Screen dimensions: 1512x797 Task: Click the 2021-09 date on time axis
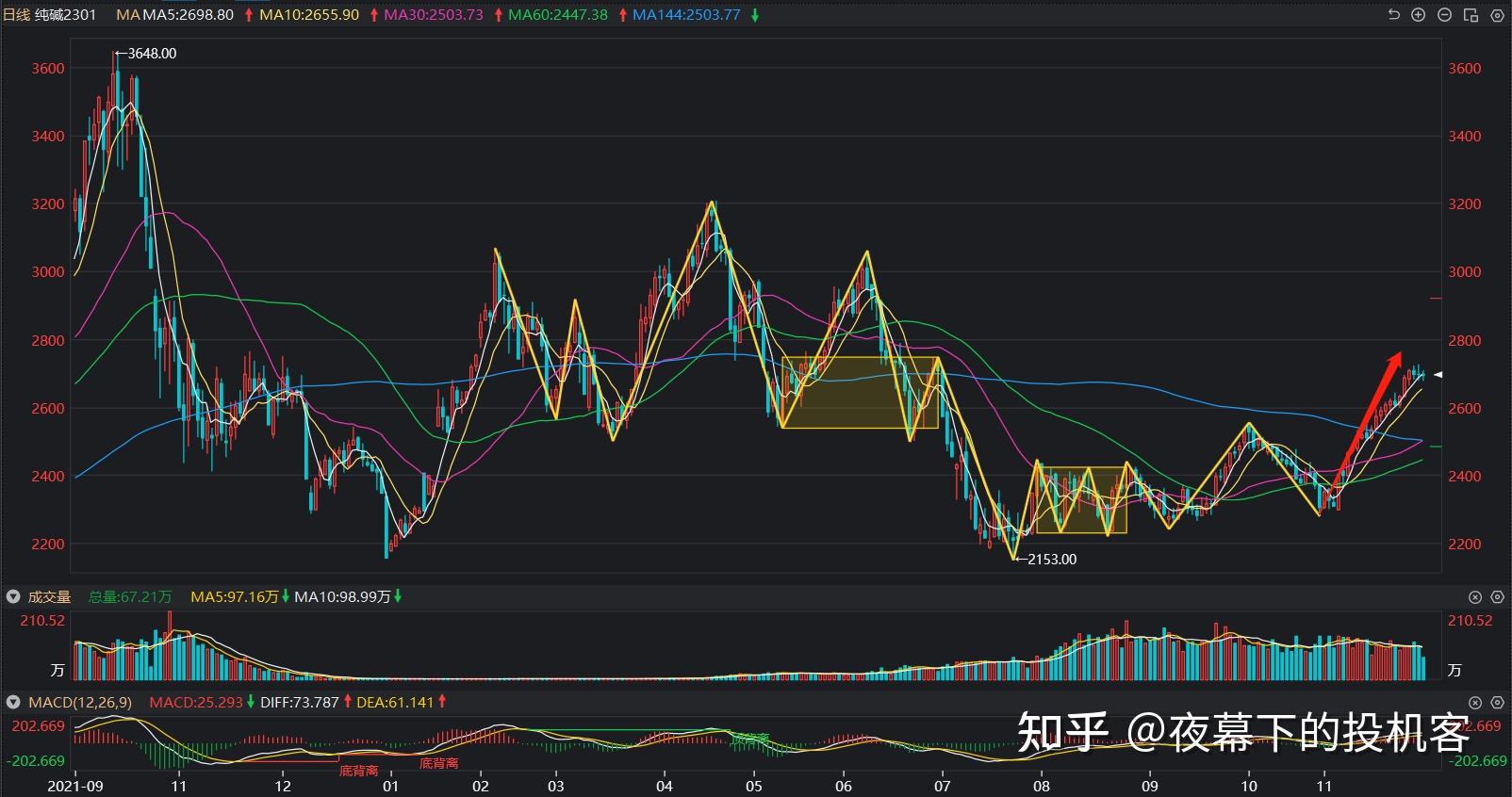coord(75,786)
